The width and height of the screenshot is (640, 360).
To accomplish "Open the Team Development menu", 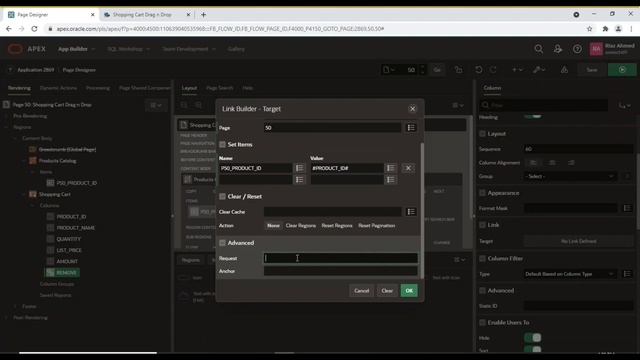I will (189, 49).
